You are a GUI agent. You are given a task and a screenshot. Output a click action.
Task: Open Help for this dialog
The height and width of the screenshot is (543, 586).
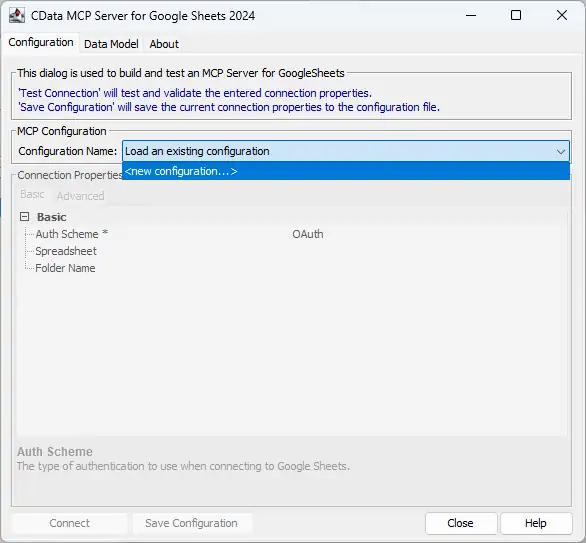click(x=536, y=523)
